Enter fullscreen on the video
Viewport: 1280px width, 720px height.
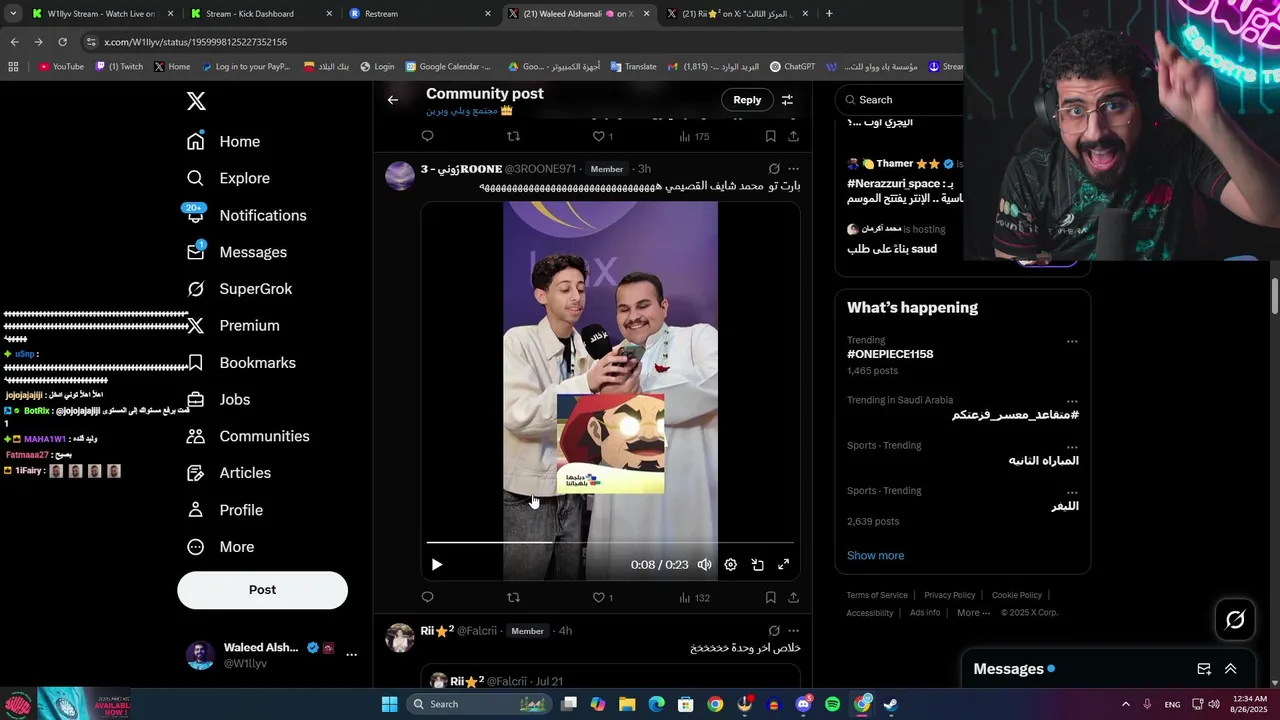tap(783, 565)
